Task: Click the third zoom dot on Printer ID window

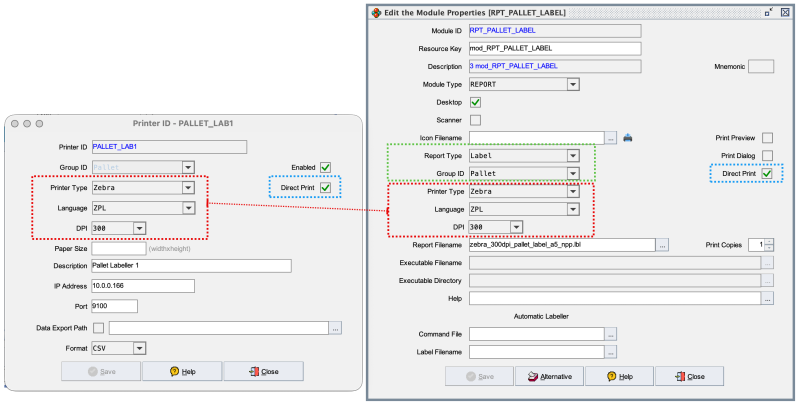Action: (39, 123)
